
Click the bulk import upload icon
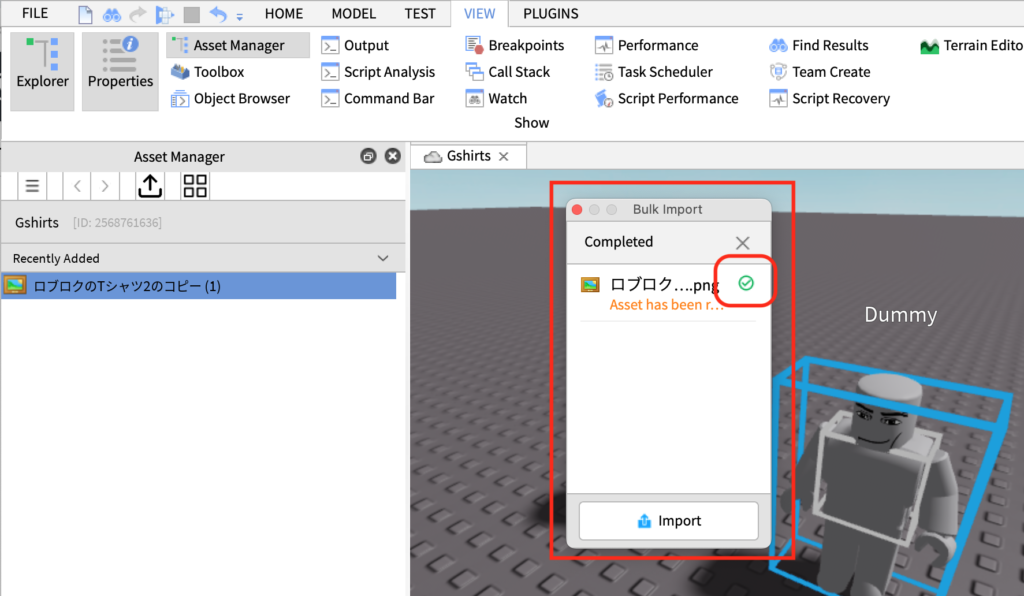pos(150,186)
